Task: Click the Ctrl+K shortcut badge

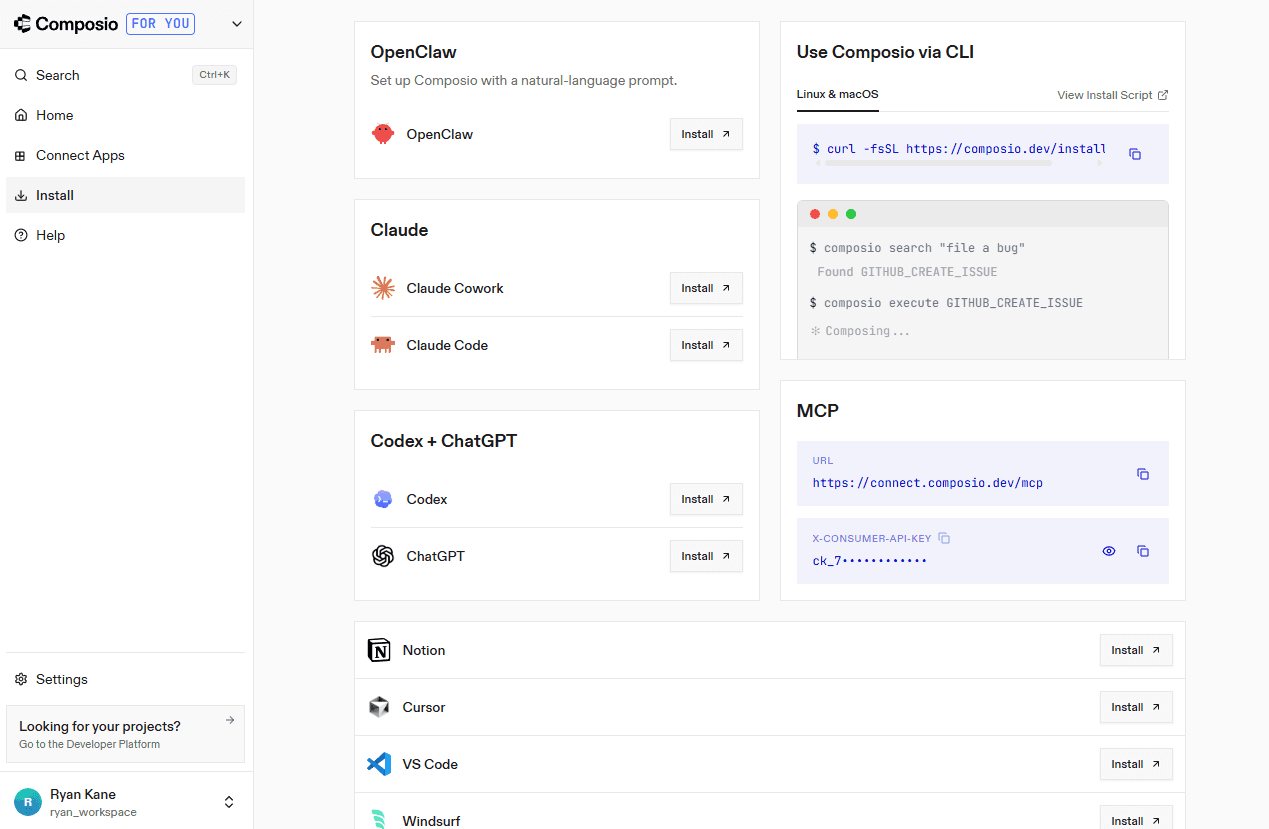Action: click(214, 75)
